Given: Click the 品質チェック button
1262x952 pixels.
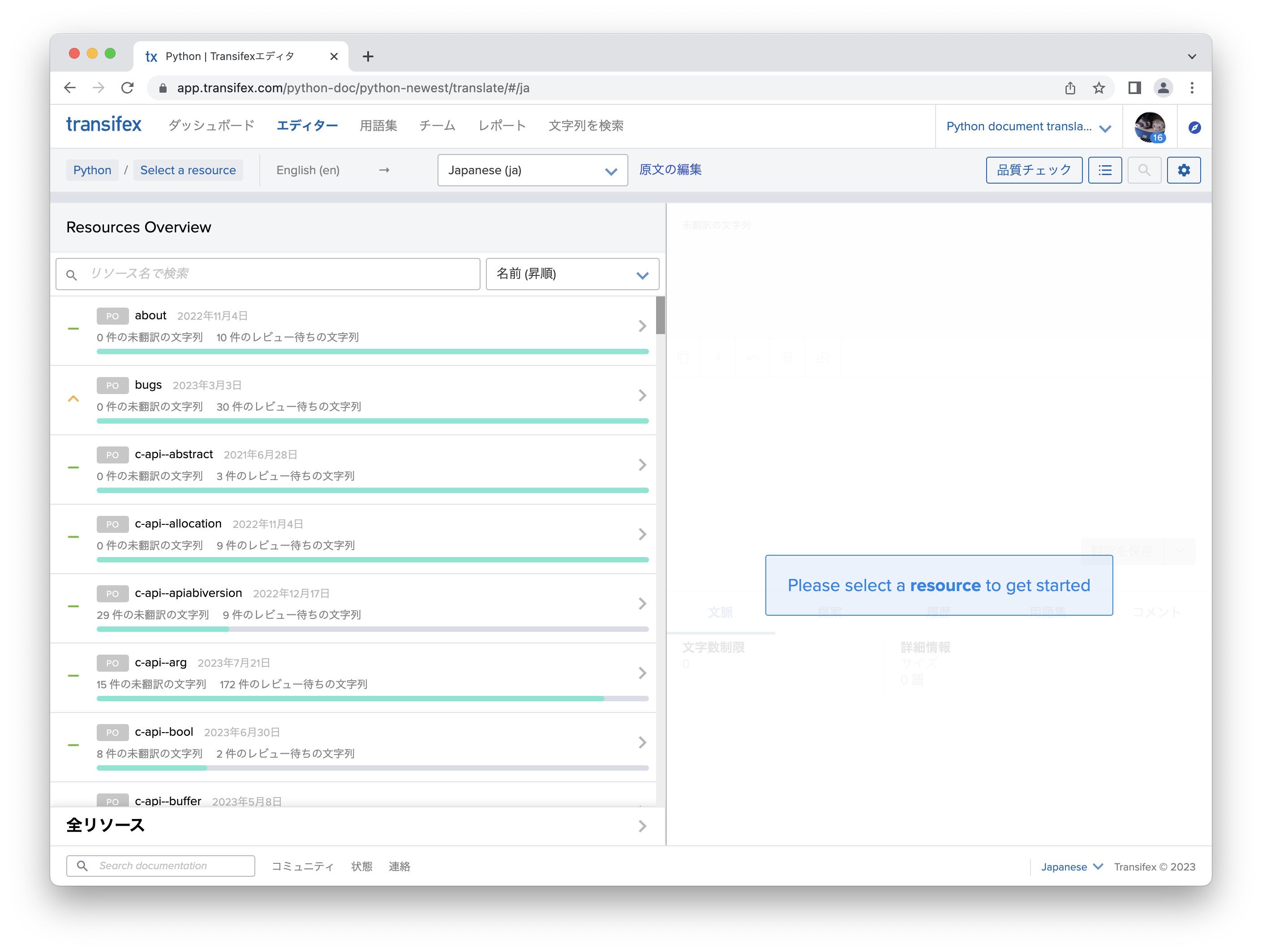Looking at the screenshot, I should (x=1033, y=170).
